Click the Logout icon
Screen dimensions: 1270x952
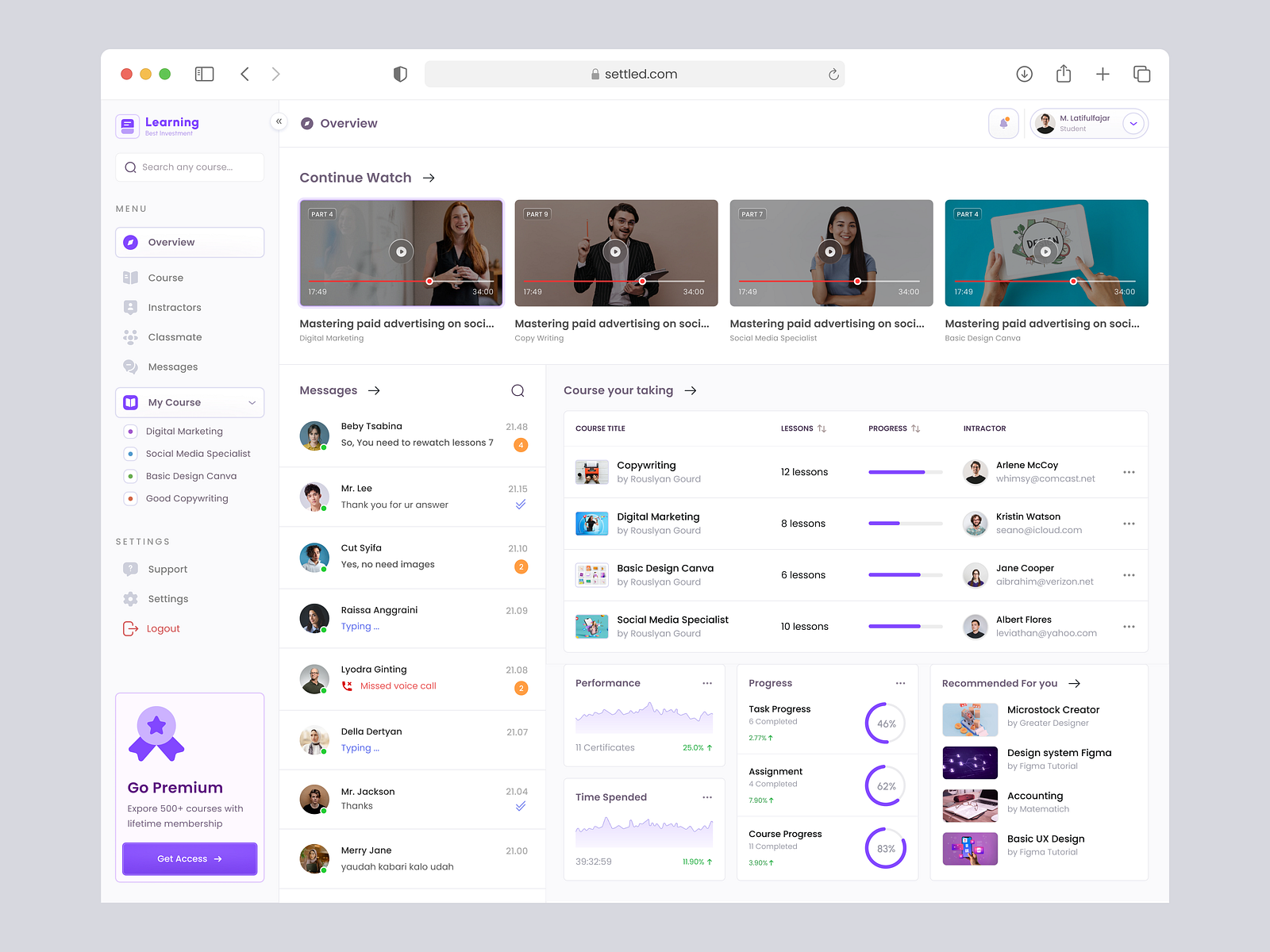click(129, 628)
